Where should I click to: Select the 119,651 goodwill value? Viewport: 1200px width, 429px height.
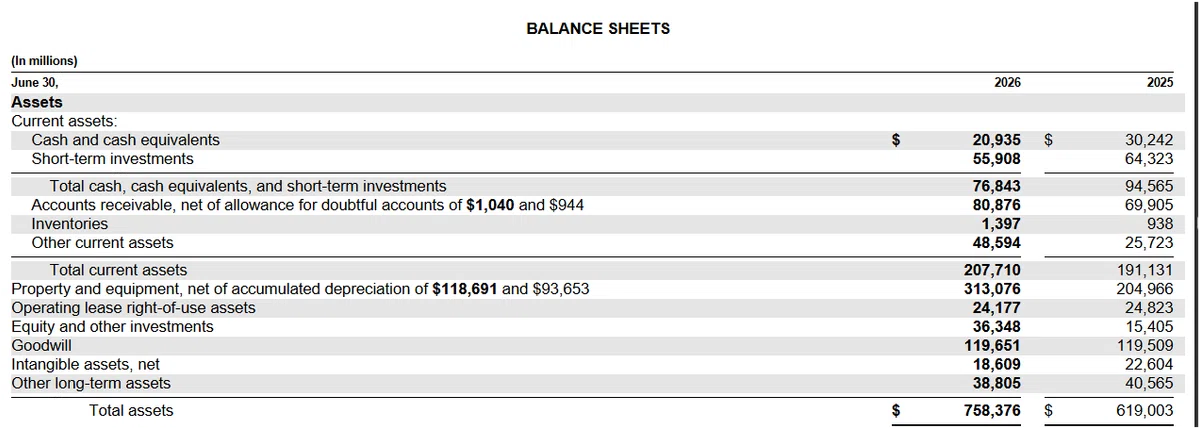pyautogui.click(x=992, y=346)
